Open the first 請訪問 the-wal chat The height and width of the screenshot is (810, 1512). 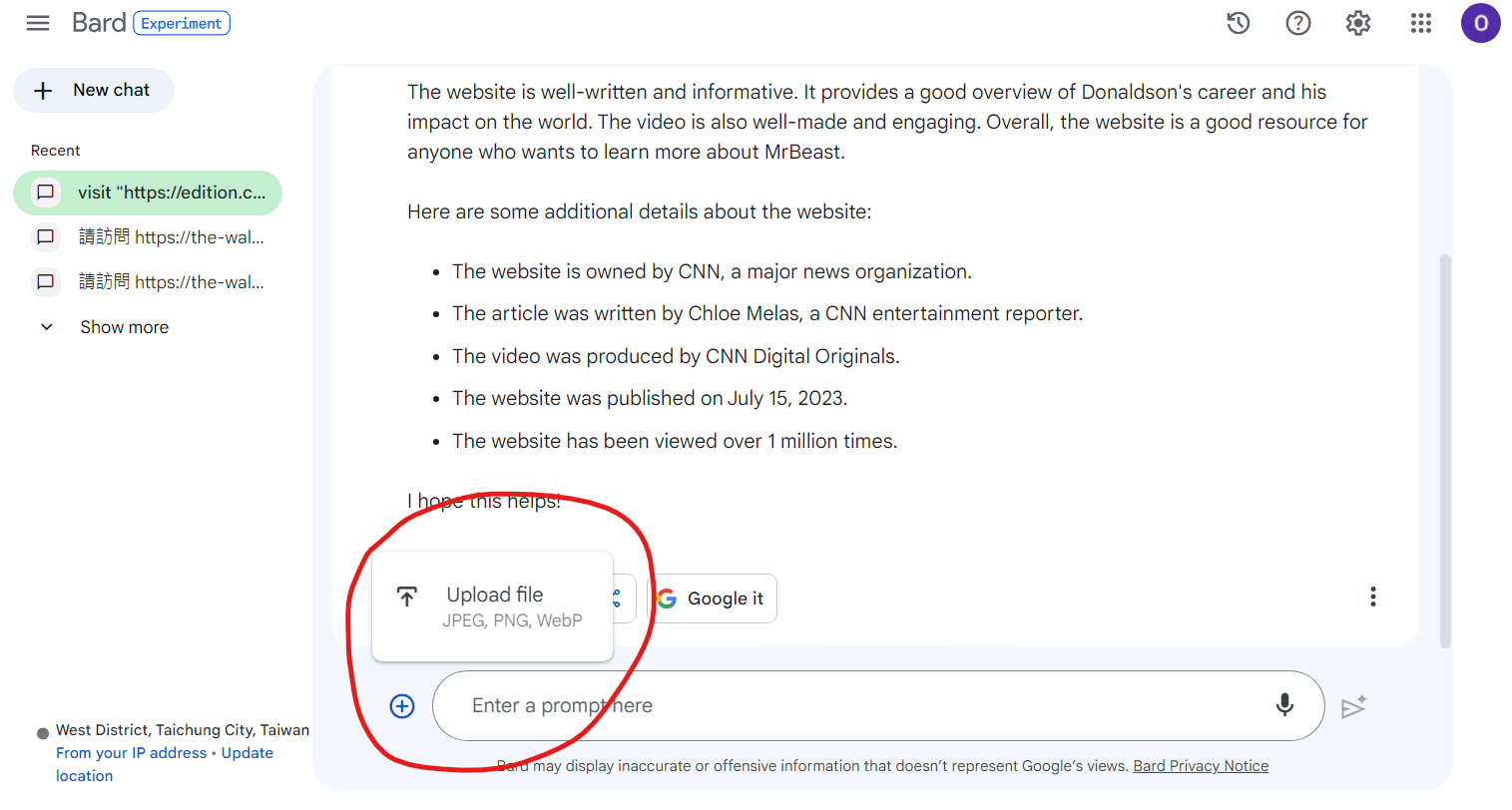coord(148,237)
